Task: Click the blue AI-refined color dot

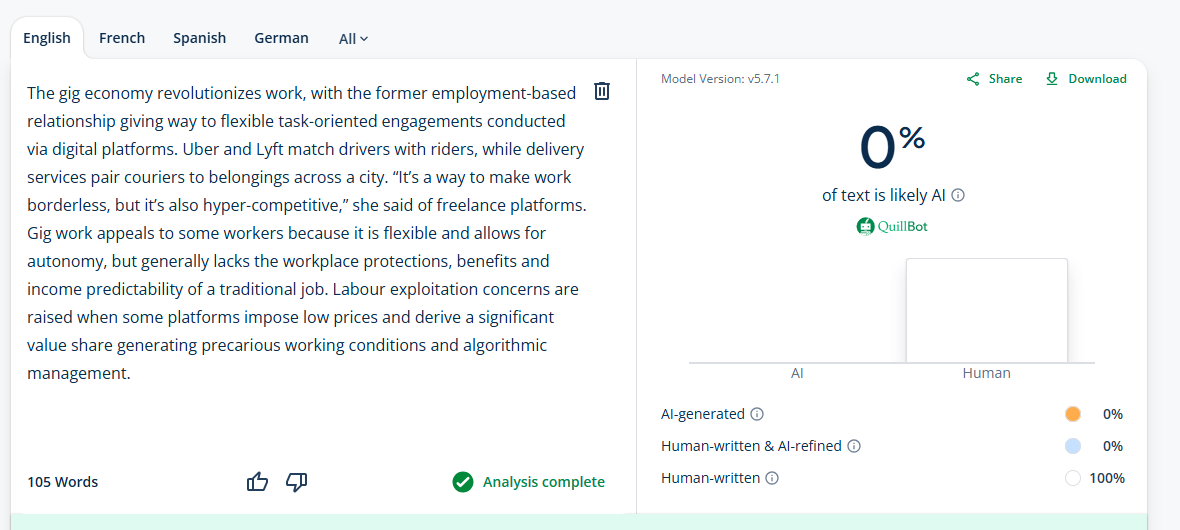Action: pos(1073,446)
